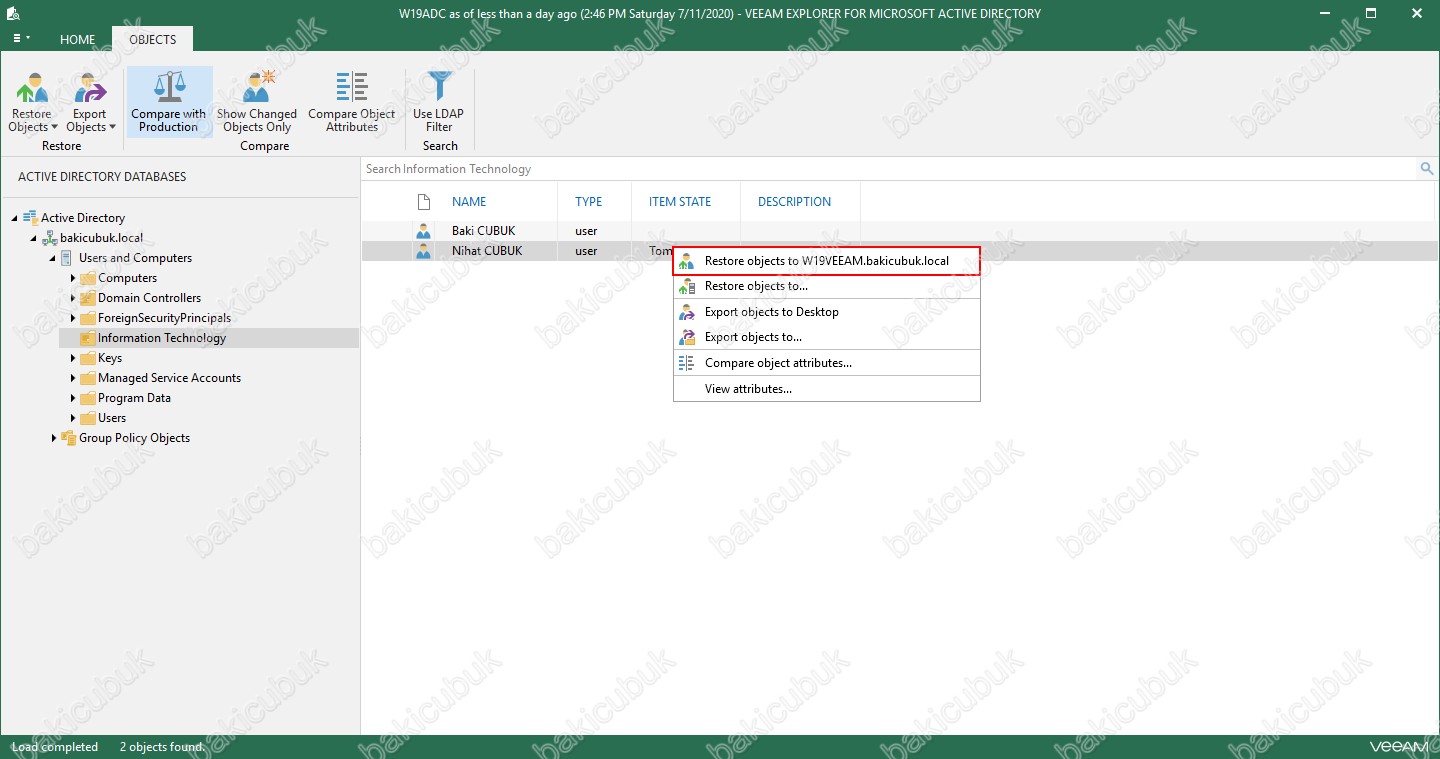
Task: Select the Users tree item
Action: [112, 418]
